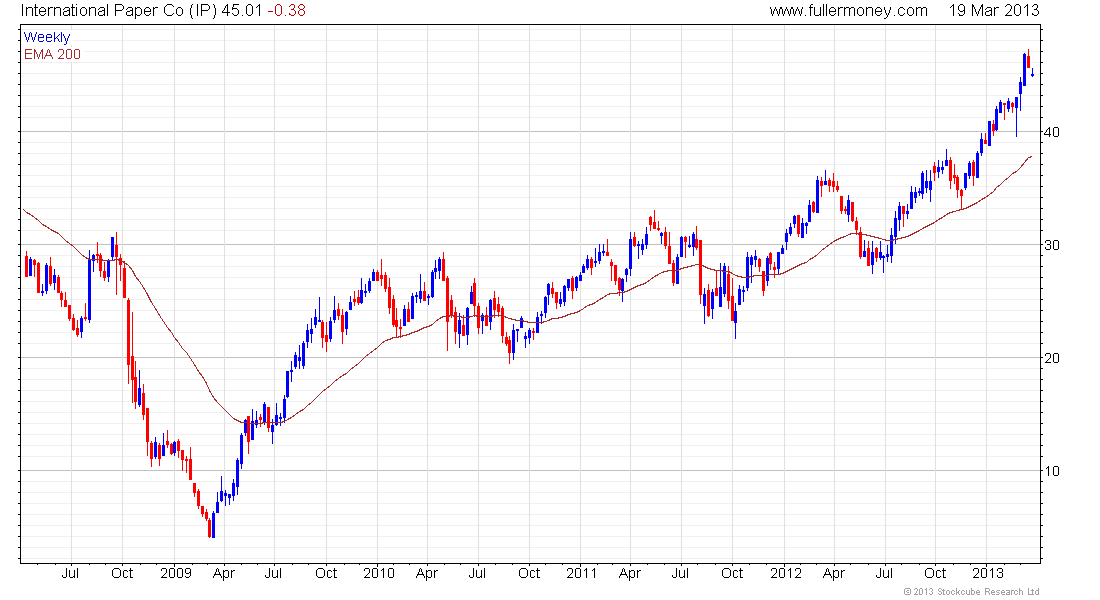This screenshot has height=600, width=1100.
Task: Click the EMA 200 line's right end near 38
Action: pos(1030,156)
